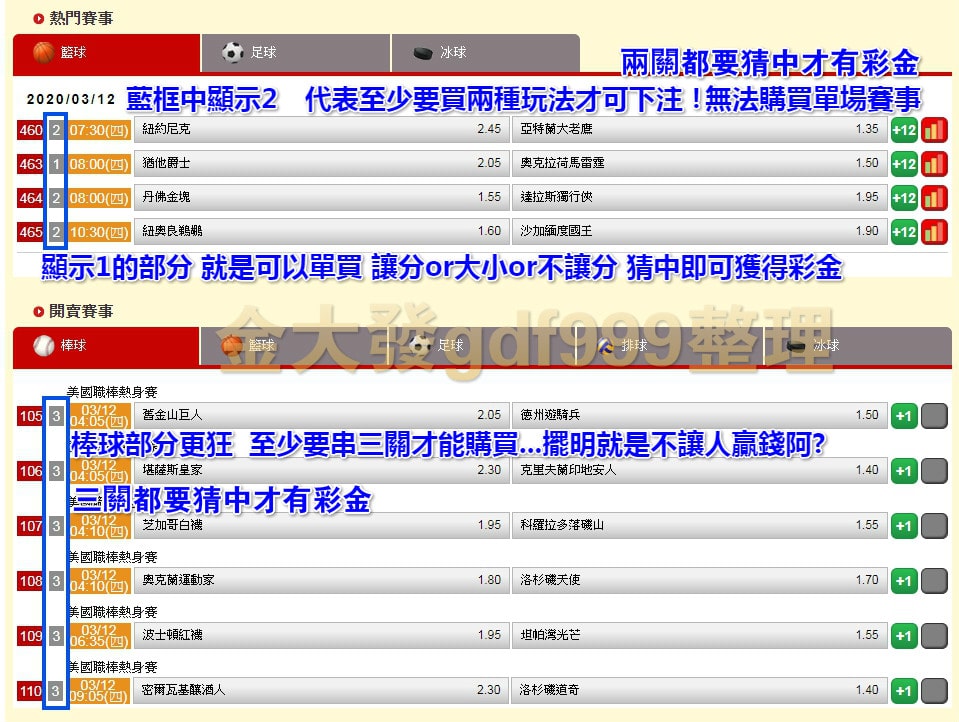Image resolution: width=959 pixels, height=722 pixels.
Task: Open statistics chart icon for game 460
Action: point(934,129)
